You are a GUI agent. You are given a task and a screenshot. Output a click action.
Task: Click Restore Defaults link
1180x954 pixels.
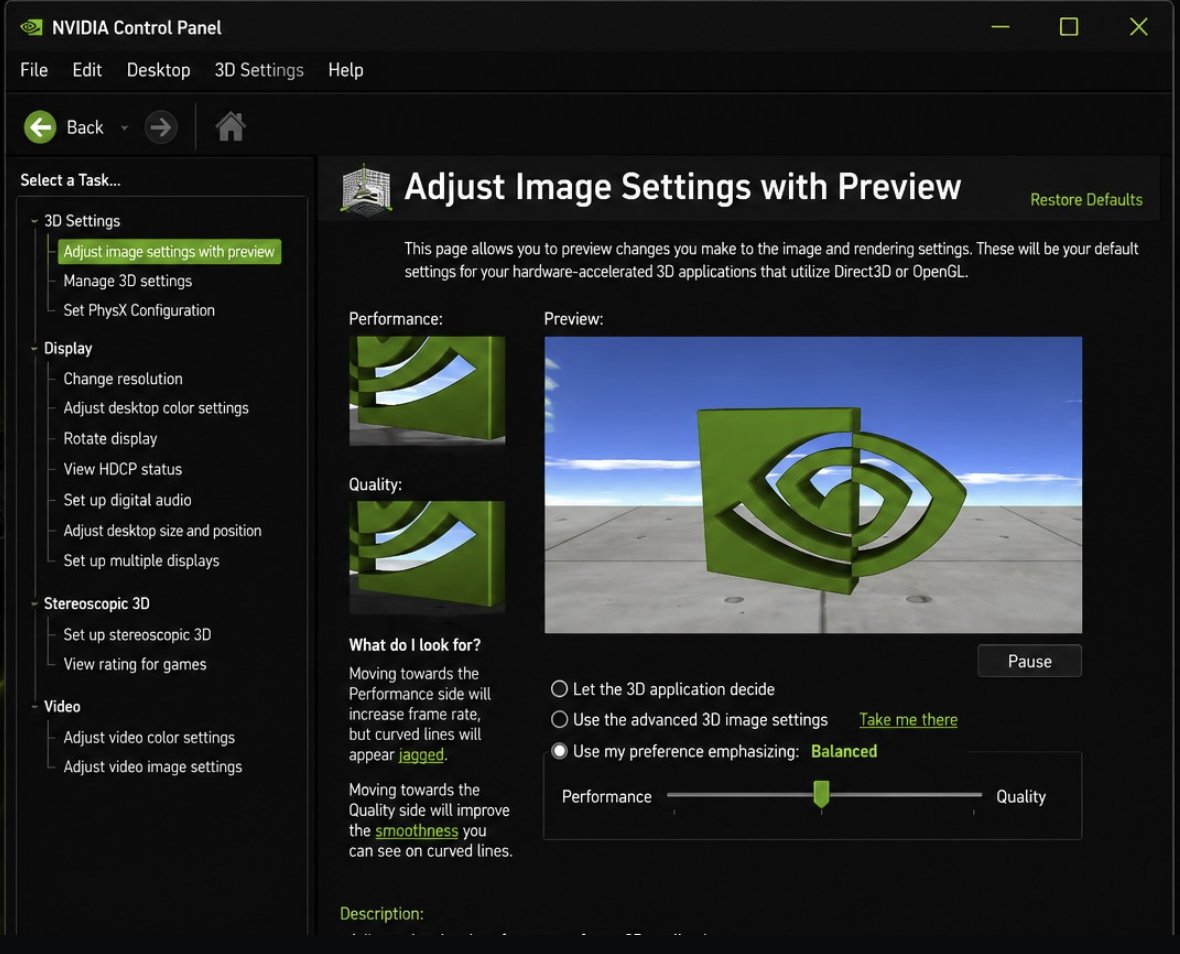[1086, 199]
